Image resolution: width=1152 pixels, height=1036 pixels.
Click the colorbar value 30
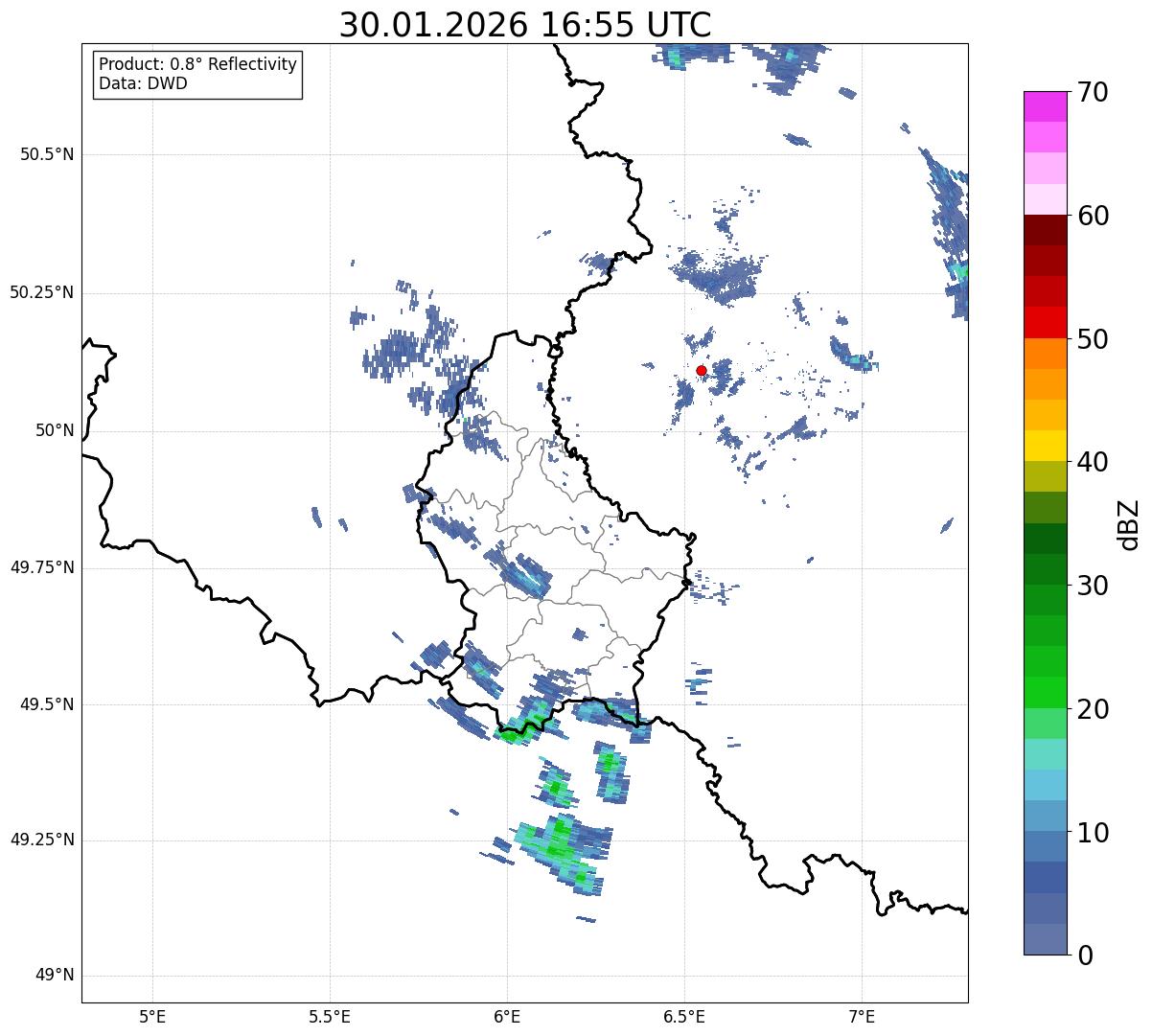[x=1093, y=586]
